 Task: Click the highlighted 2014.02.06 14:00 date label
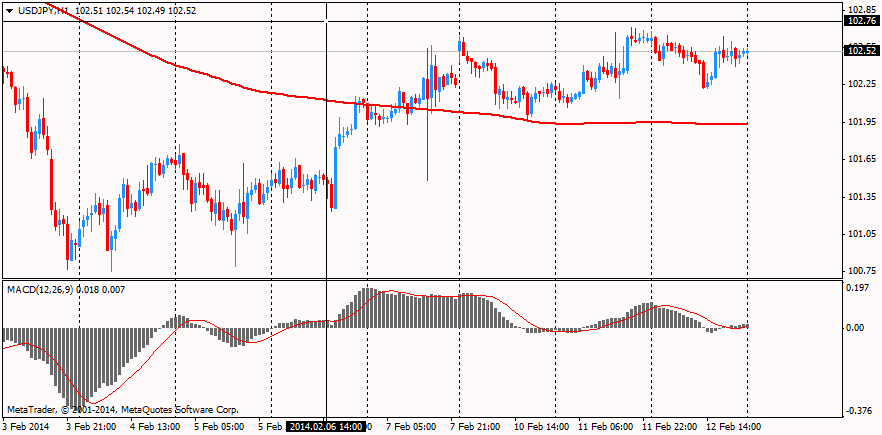pyautogui.click(x=326, y=426)
